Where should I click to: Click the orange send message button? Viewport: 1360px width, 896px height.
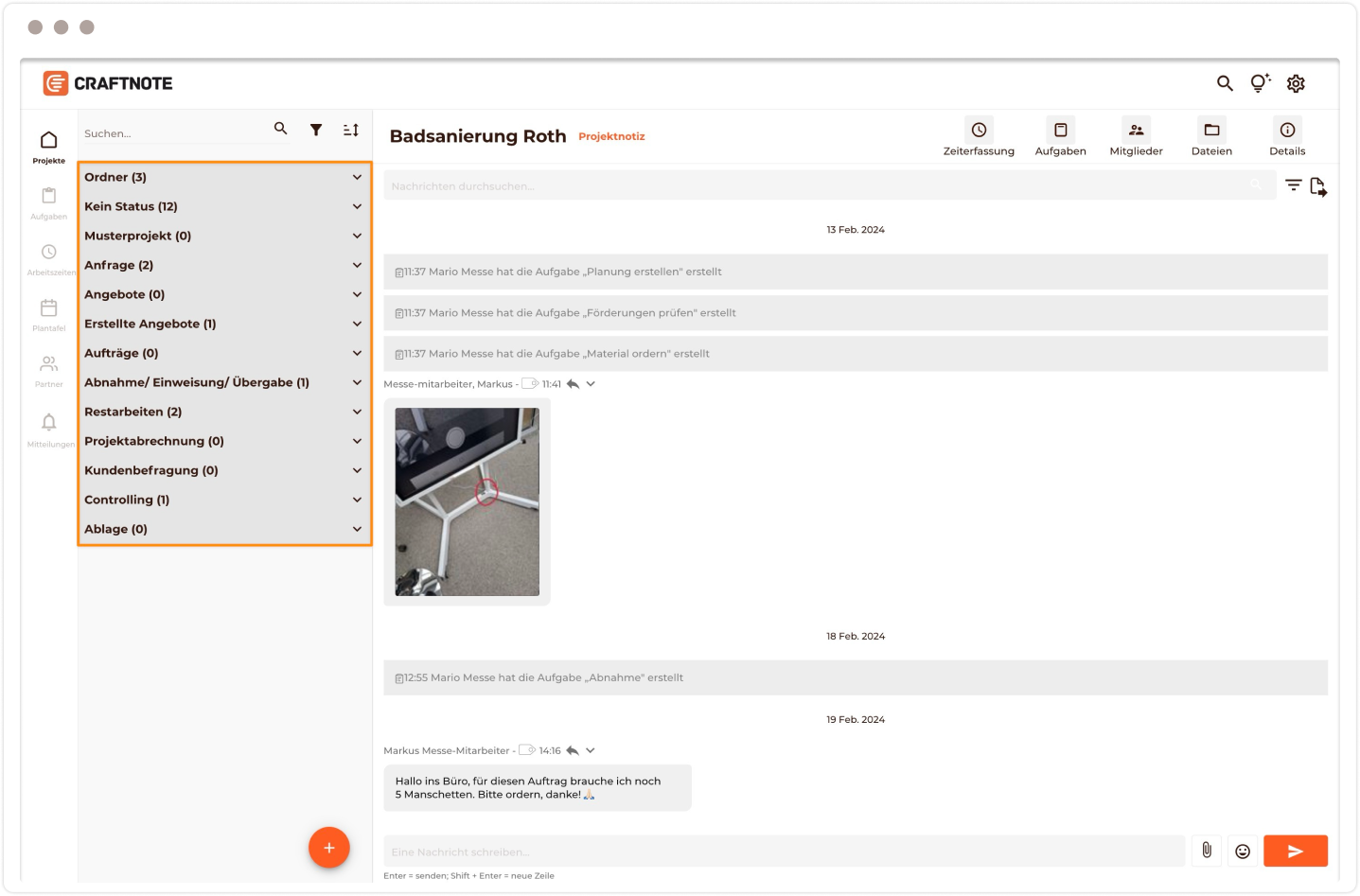(x=1295, y=851)
